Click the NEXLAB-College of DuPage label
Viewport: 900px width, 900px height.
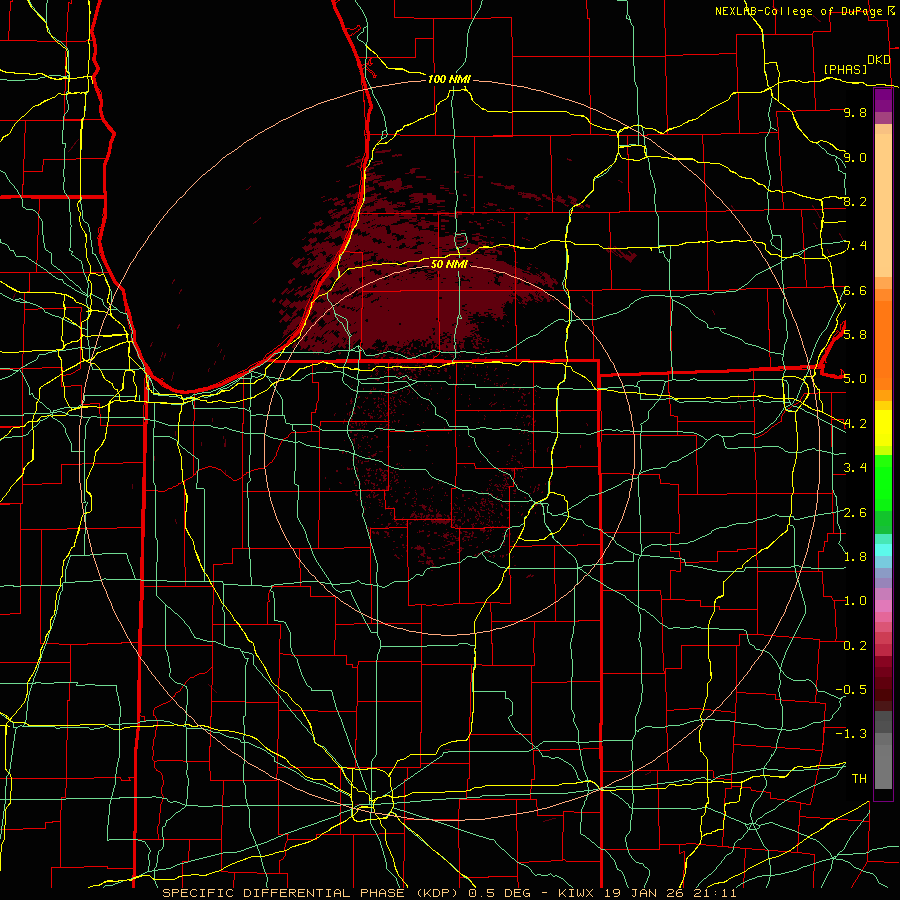(799, 11)
